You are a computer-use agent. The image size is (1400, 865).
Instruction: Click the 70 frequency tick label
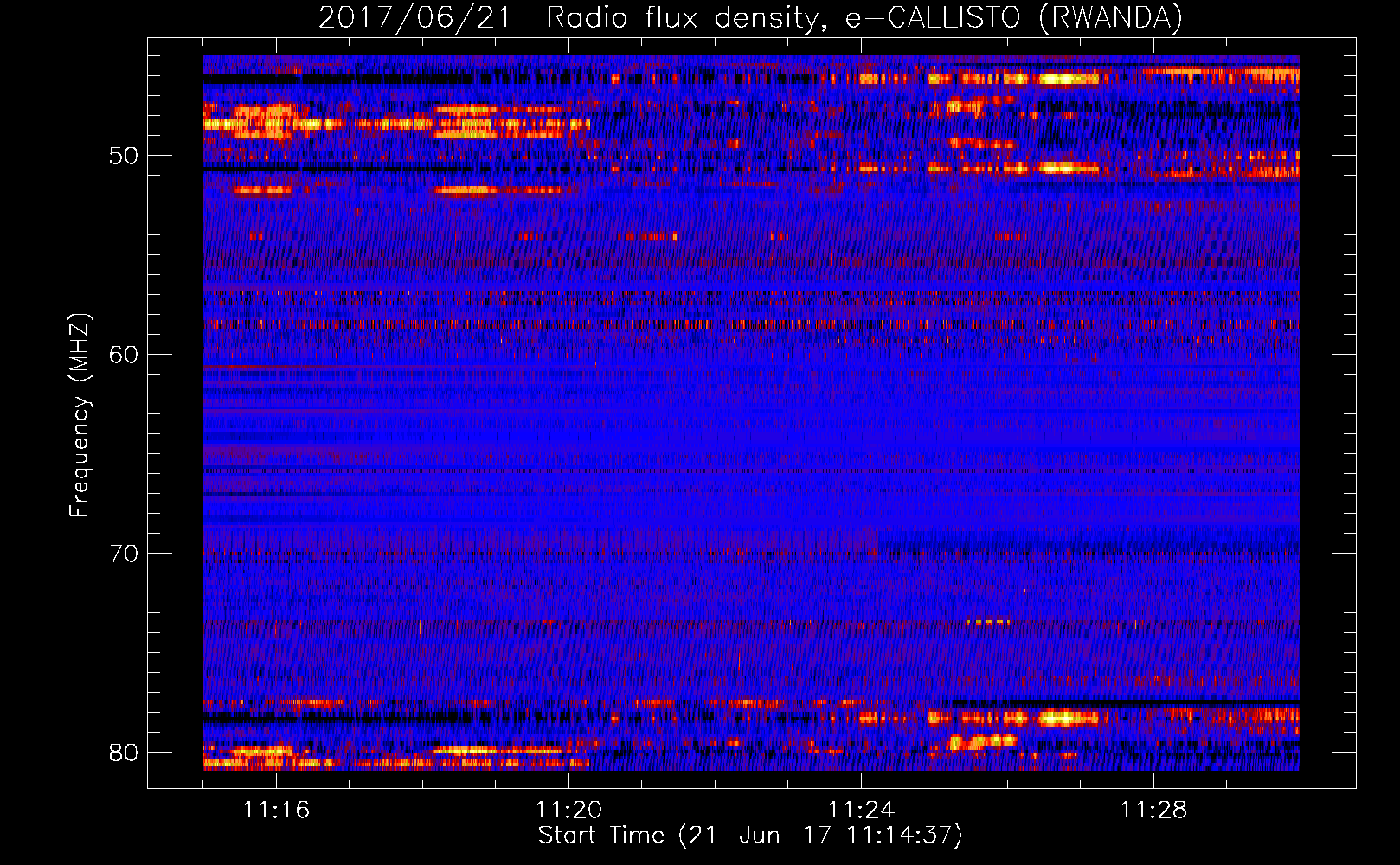[x=125, y=554]
